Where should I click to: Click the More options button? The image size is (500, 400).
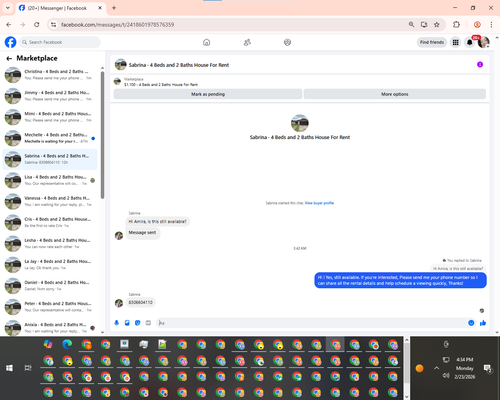[x=395, y=94]
